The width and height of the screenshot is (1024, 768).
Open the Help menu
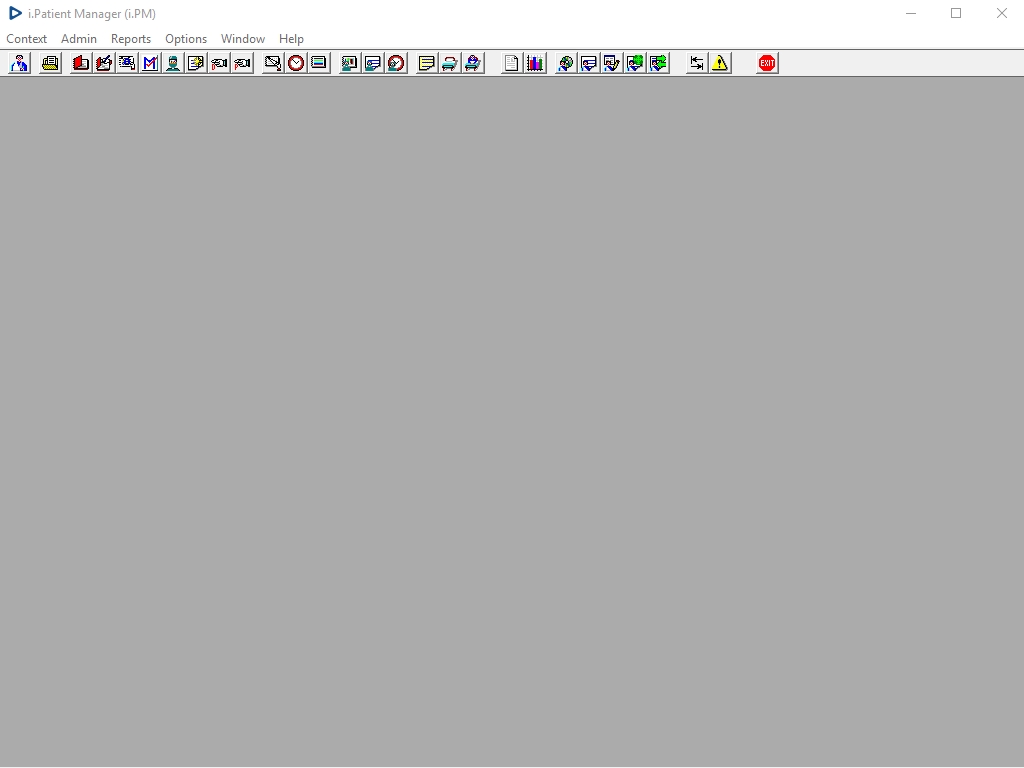pos(291,39)
